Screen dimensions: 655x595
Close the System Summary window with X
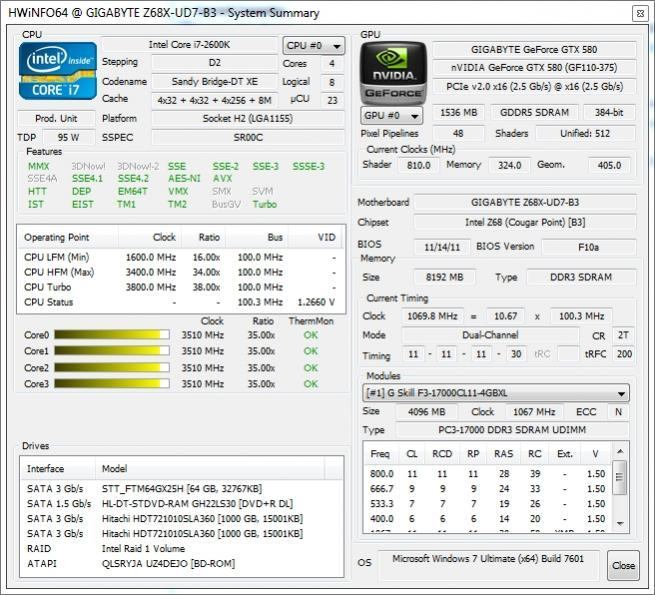tap(640, 13)
